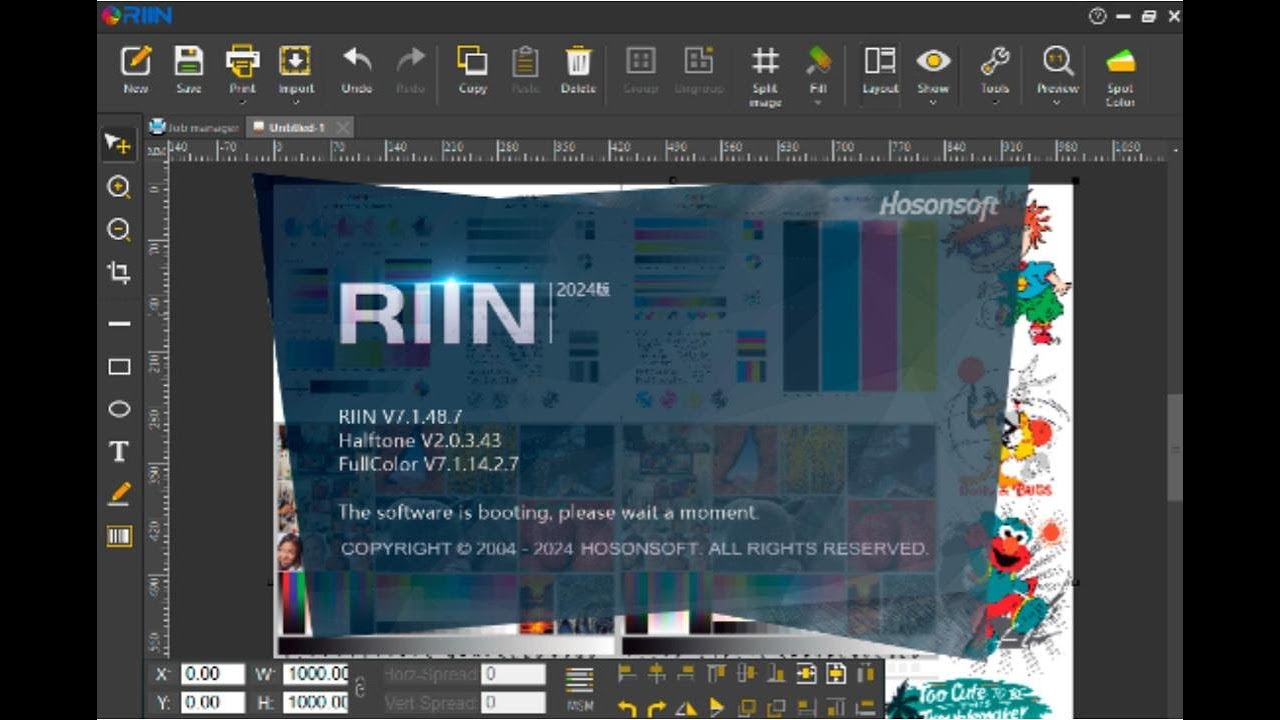Select the Zoom out magnifier tool
This screenshot has width=1280, height=720.
coord(119,230)
